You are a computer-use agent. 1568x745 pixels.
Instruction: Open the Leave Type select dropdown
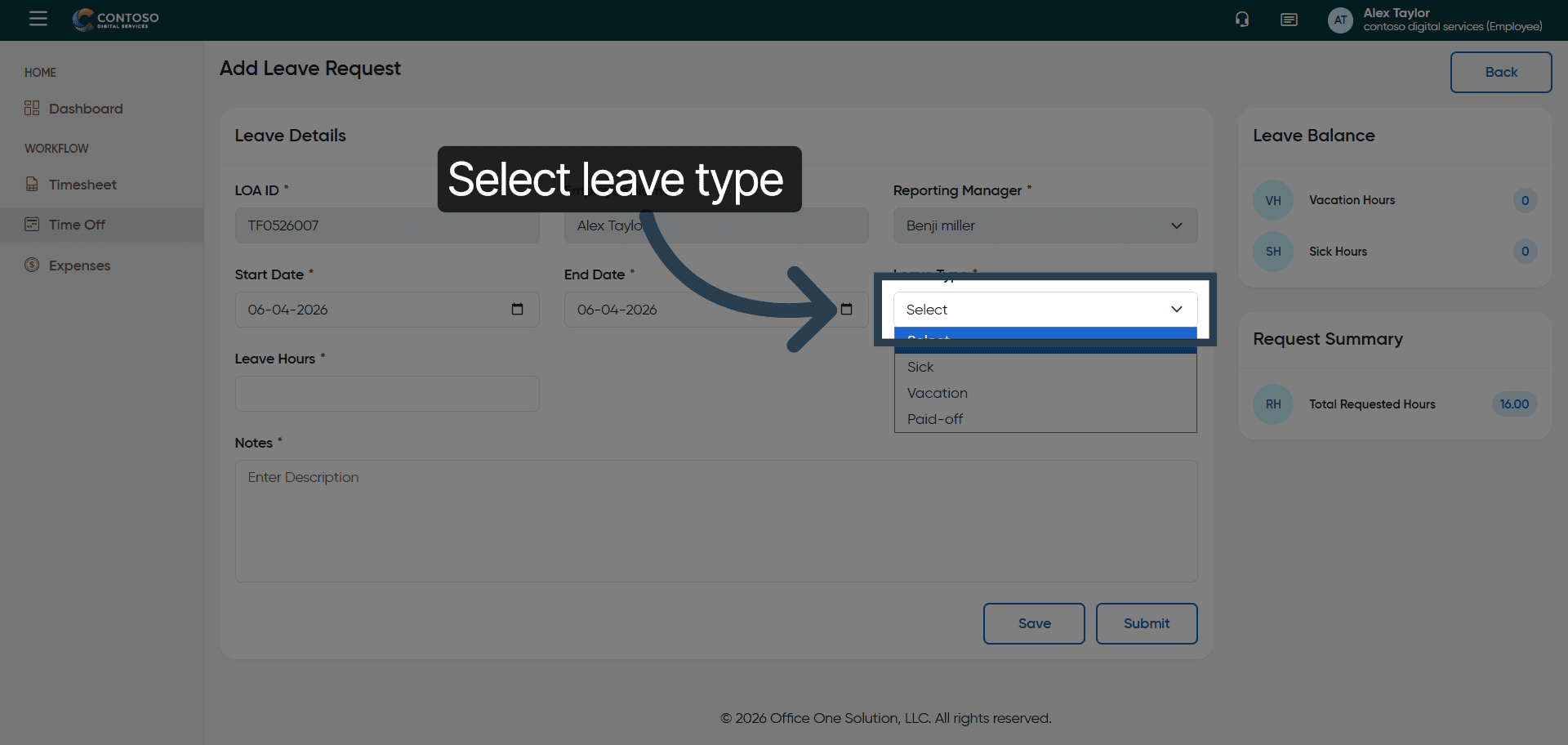pos(1045,310)
